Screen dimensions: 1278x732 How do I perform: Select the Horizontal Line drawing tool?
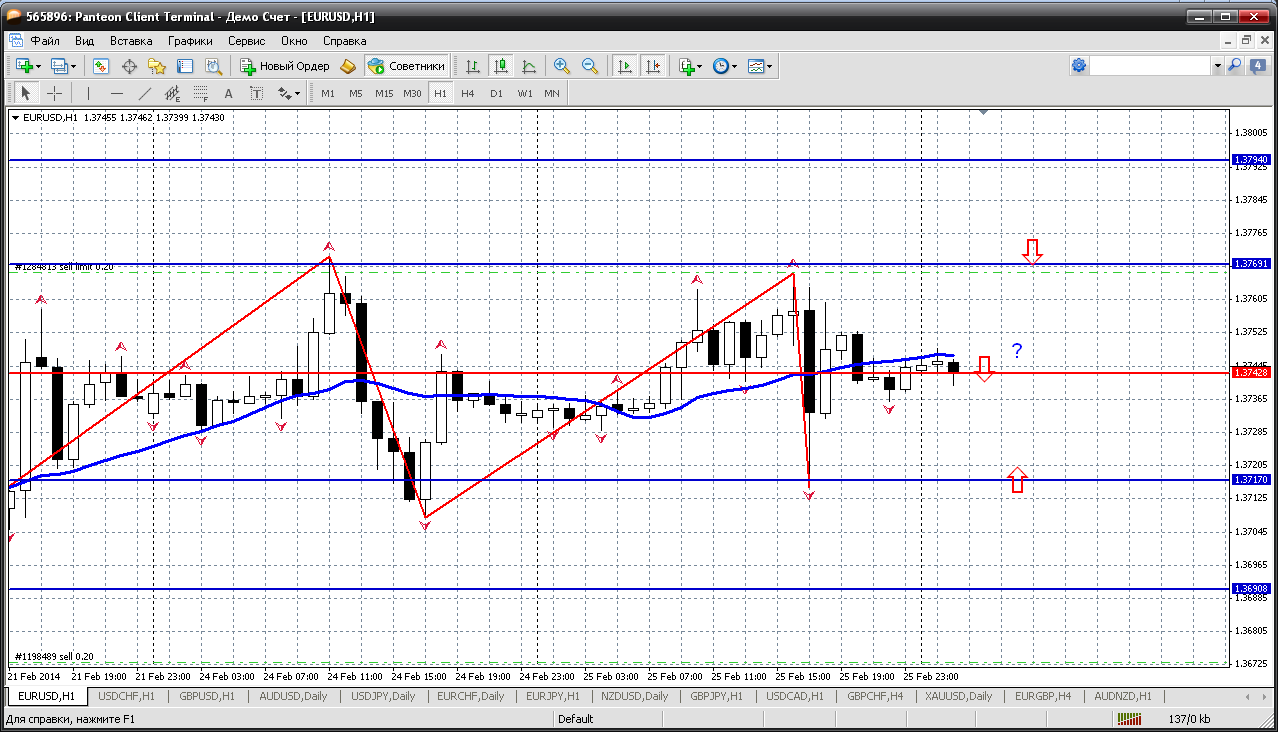[x=116, y=93]
